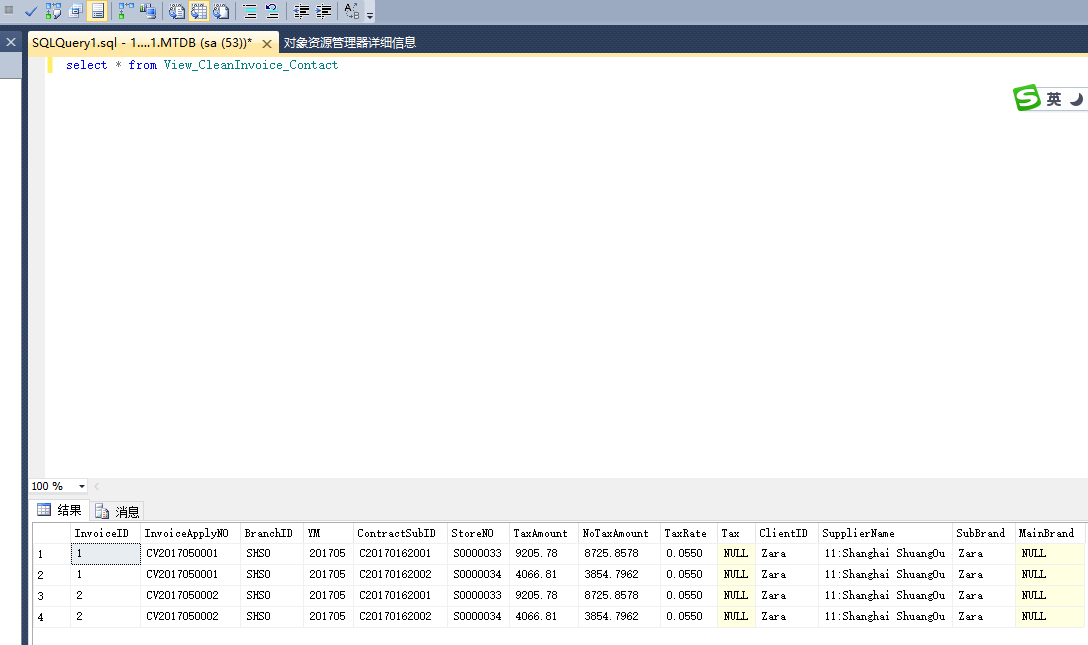Close the left side panel with X

coord(11,42)
